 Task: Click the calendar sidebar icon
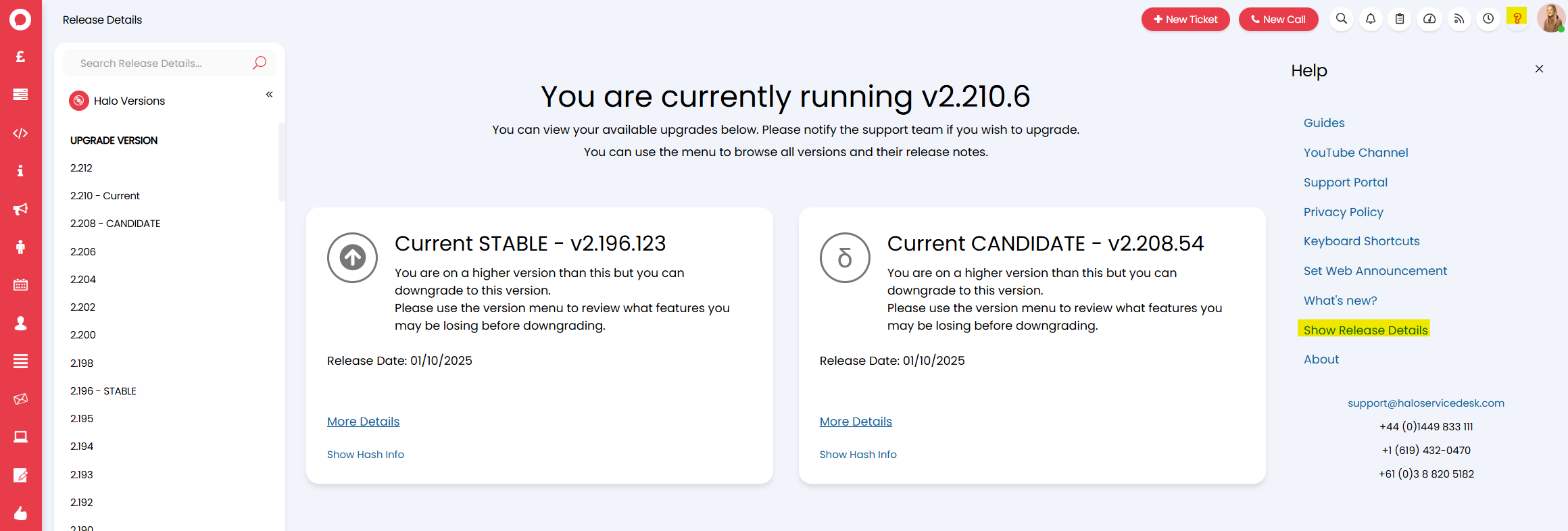(x=20, y=285)
